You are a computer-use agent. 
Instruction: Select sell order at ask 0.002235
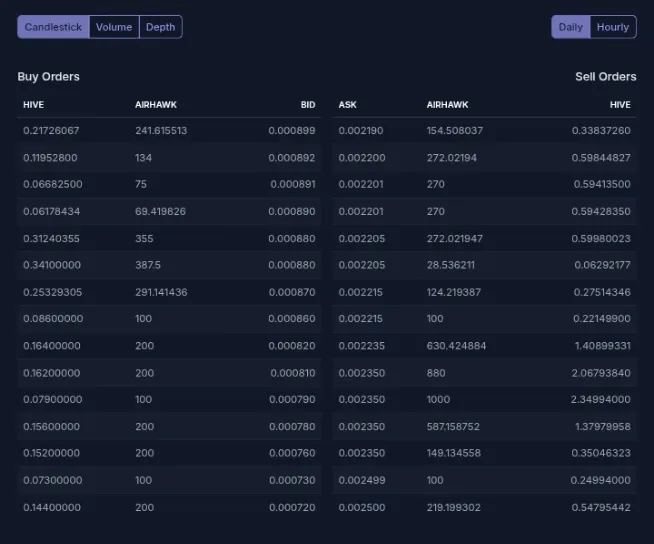pos(484,346)
